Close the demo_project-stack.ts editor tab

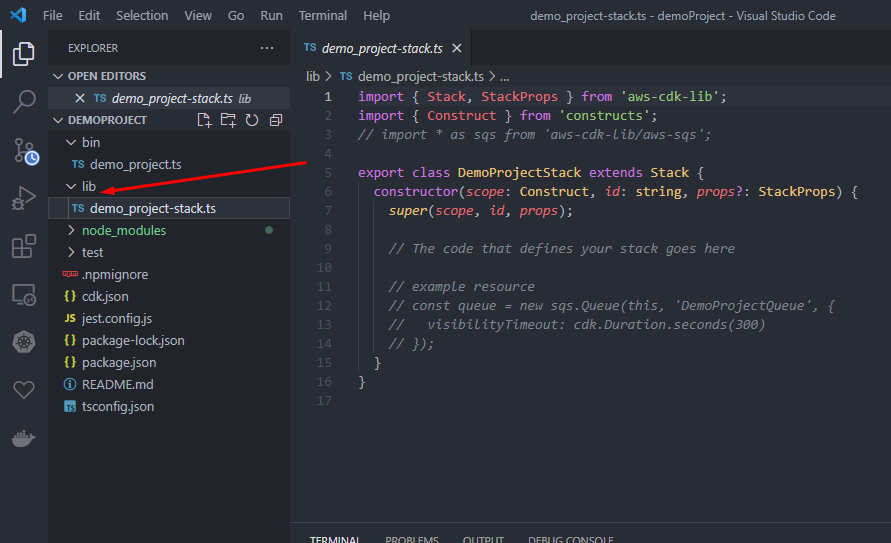pos(456,48)
